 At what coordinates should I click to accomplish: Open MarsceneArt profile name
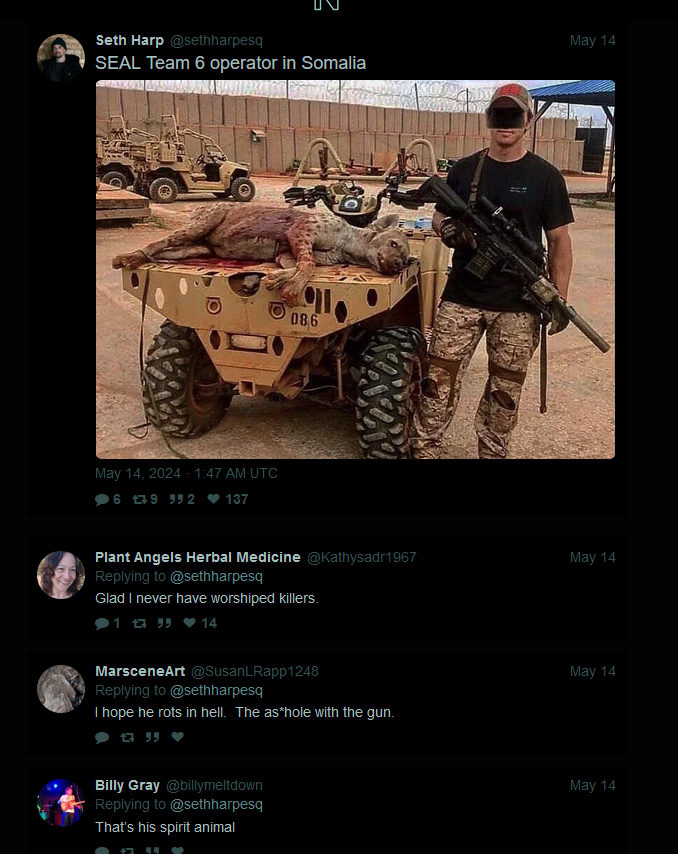[x=140, y=671]
